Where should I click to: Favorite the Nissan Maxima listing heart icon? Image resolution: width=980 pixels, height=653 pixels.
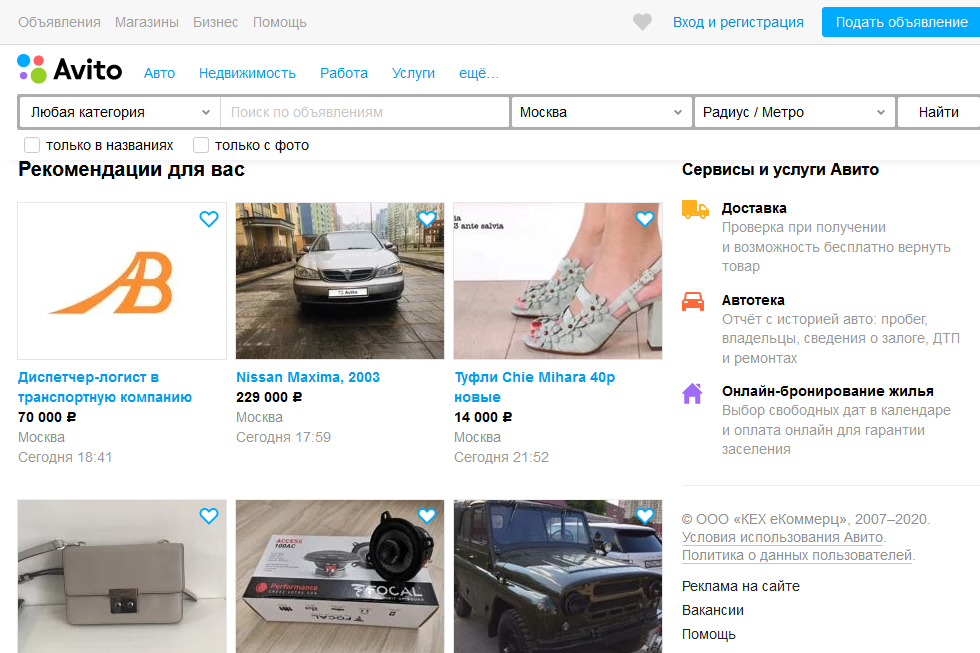(x=427, y=218)
